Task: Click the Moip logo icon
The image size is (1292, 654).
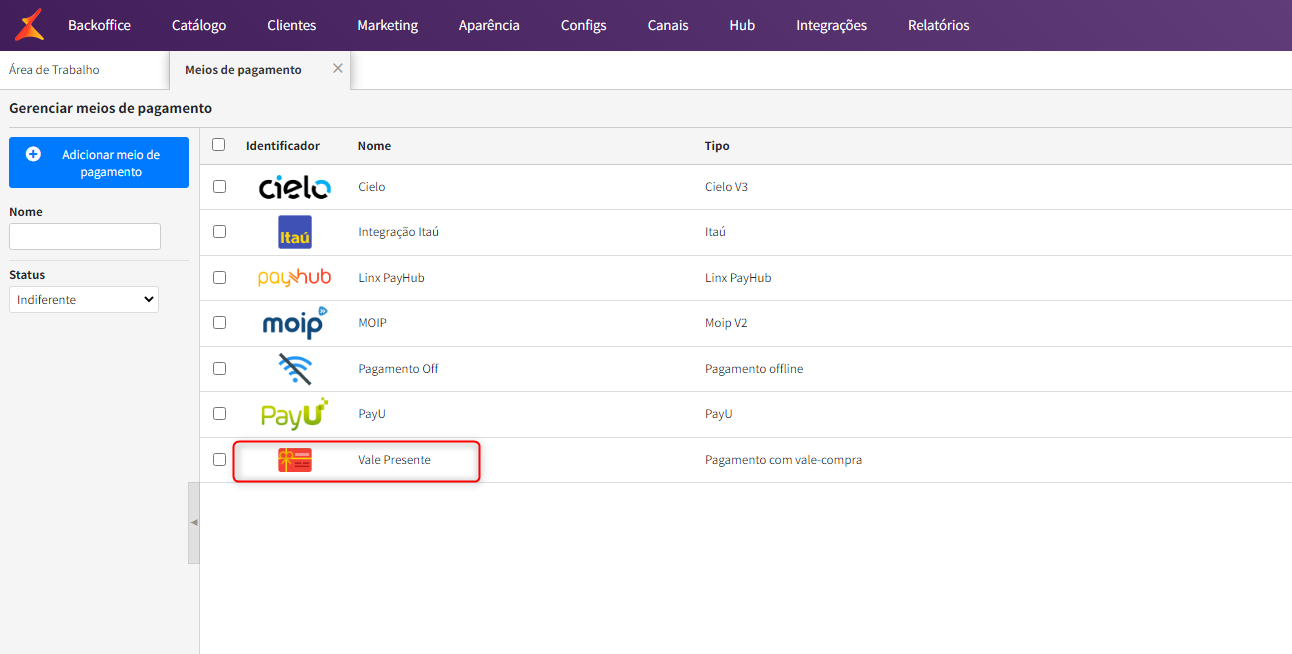Action: coord(294,323)
